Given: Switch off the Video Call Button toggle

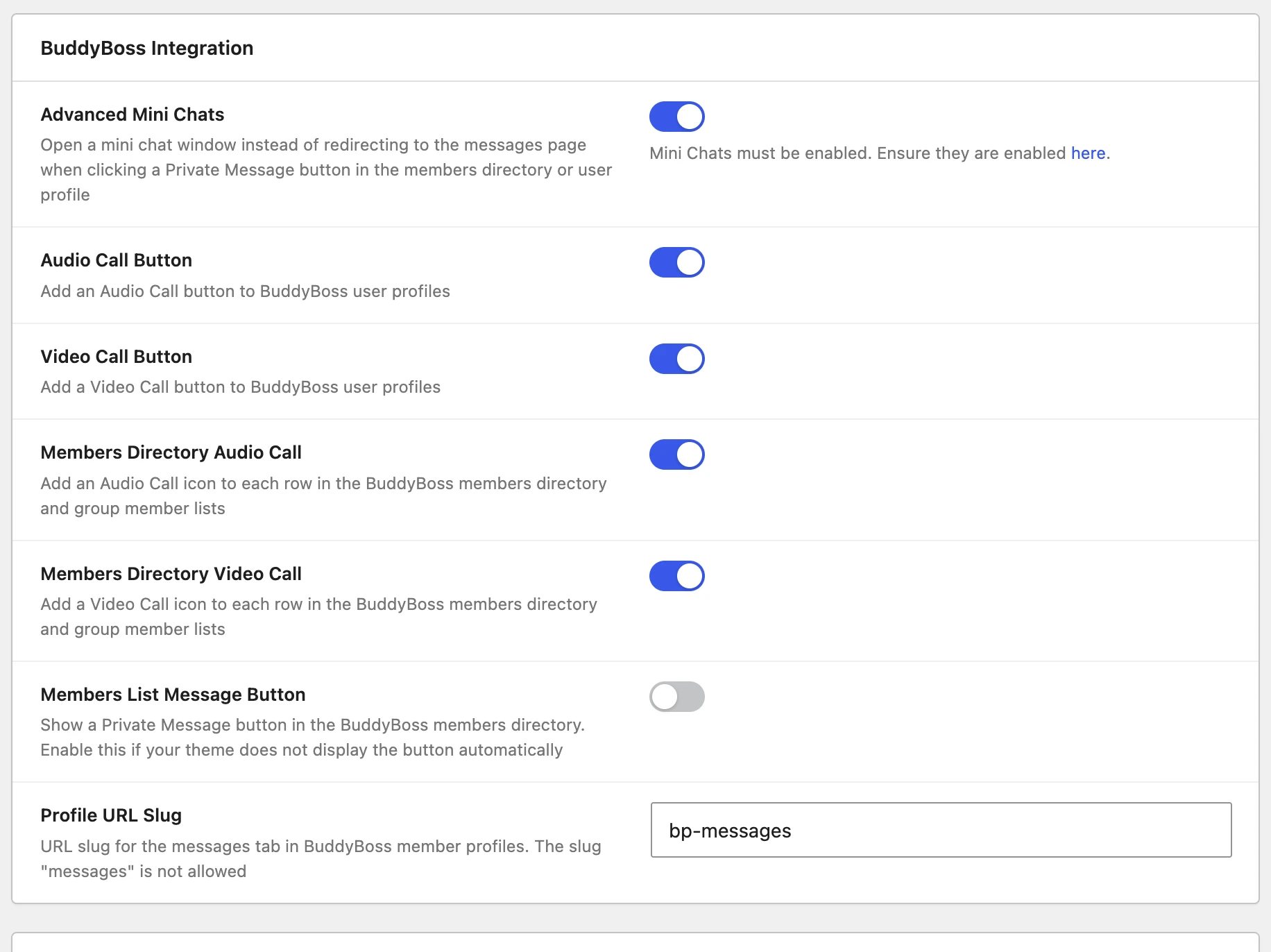Looking at the screenshot, I should (677, 359).
